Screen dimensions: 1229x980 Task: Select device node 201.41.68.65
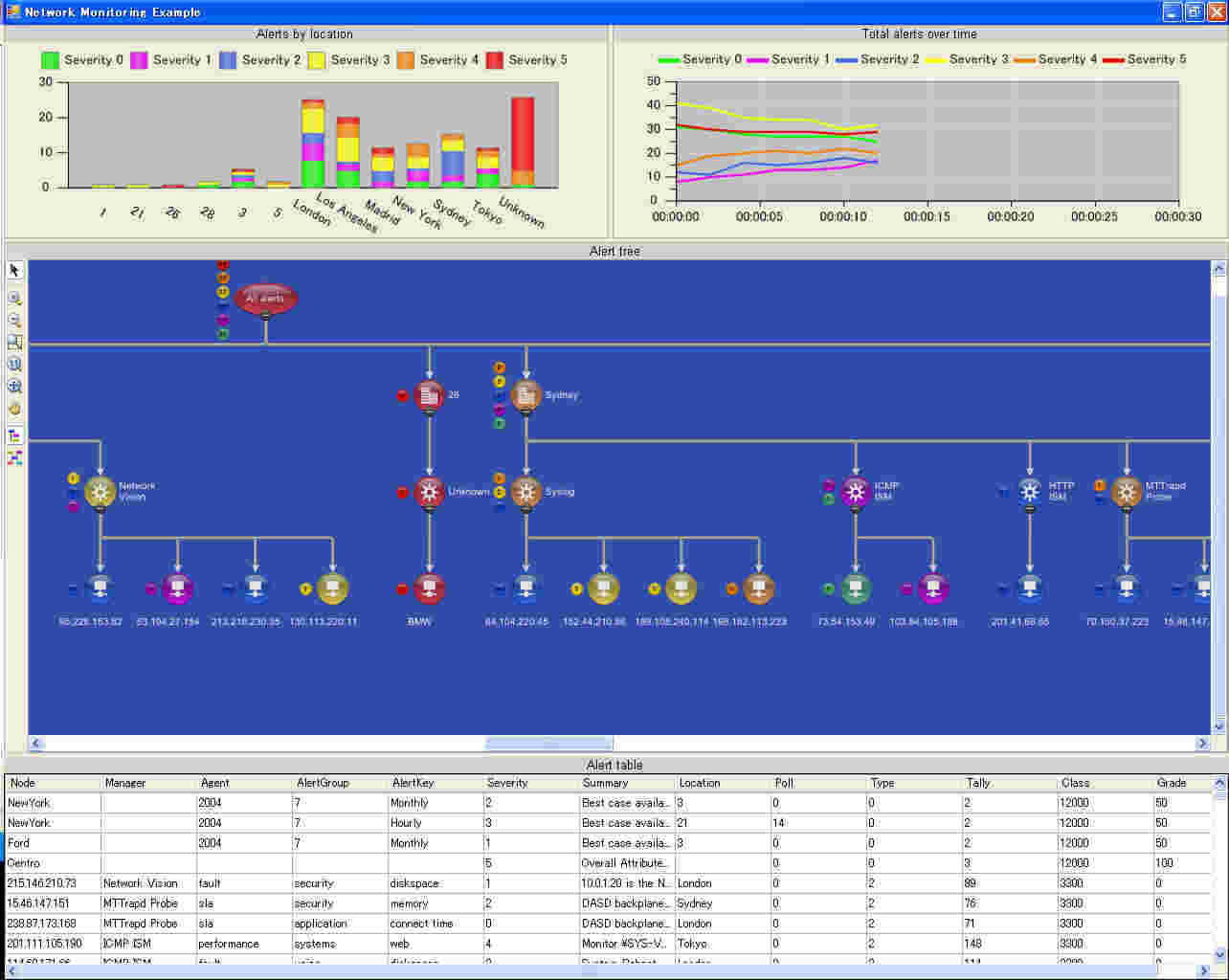(1030, 589)
